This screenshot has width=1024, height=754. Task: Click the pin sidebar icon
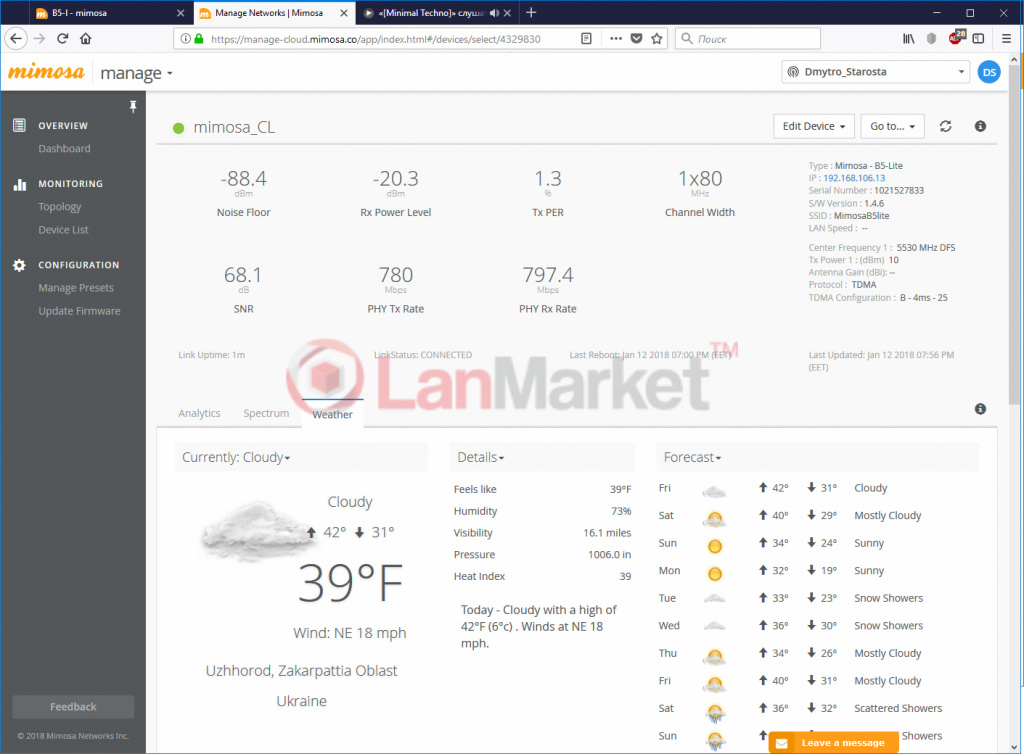point(133,106)
